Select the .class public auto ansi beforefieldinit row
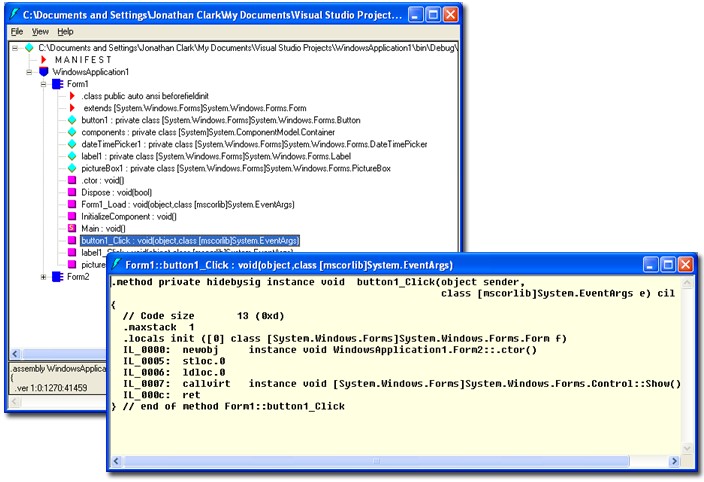704x482 pixels. (x=145, y=96)
